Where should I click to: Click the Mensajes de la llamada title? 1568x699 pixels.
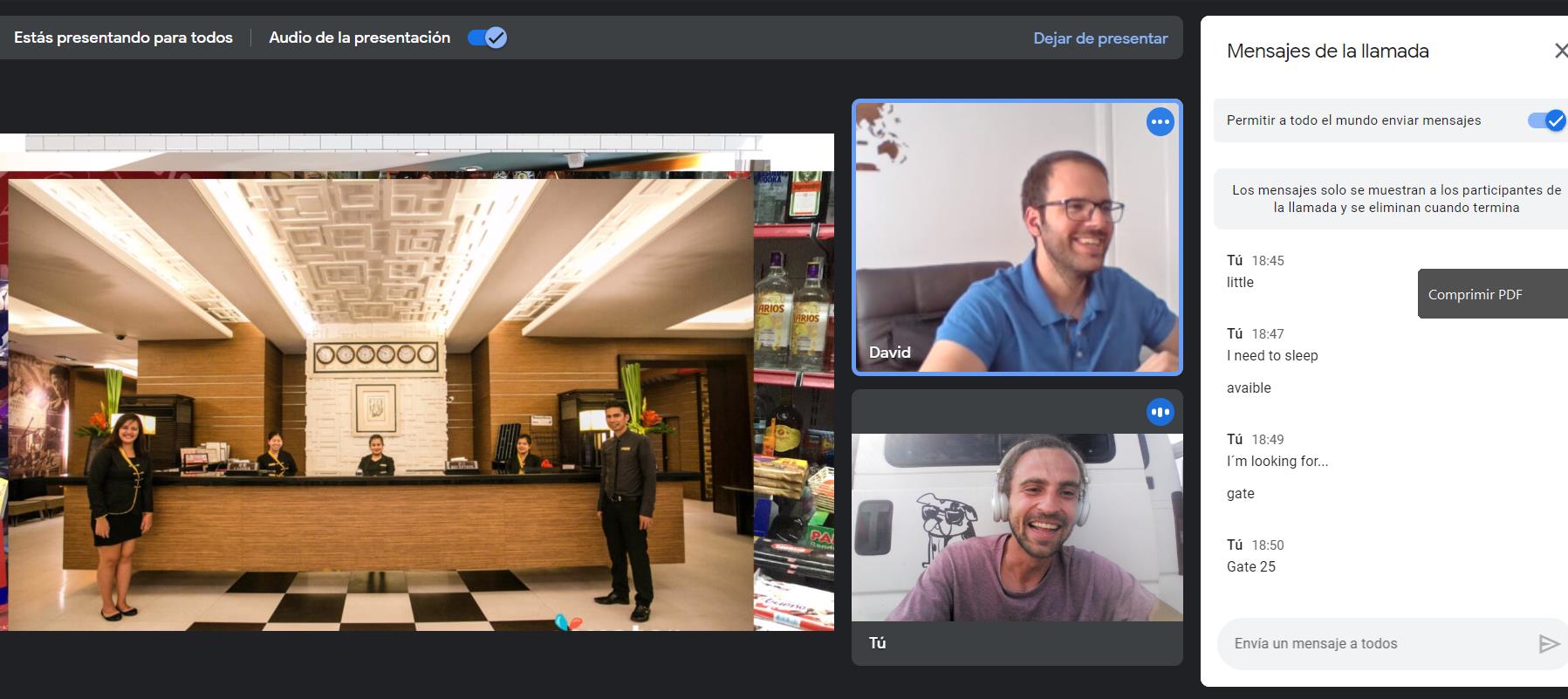click(1327, 51)
